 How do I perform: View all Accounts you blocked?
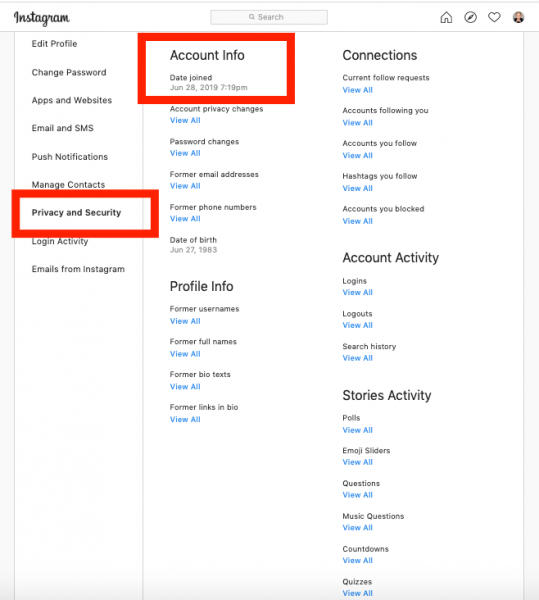[358, 221]
